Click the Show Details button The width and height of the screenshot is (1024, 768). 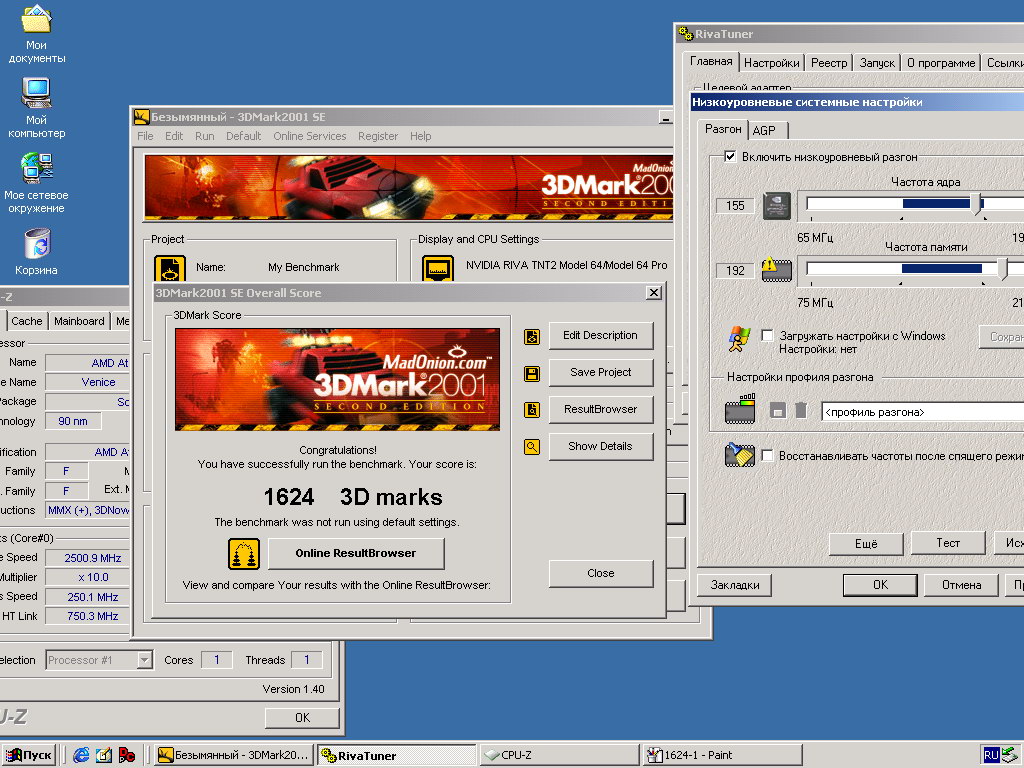click(x=601, y=447)
